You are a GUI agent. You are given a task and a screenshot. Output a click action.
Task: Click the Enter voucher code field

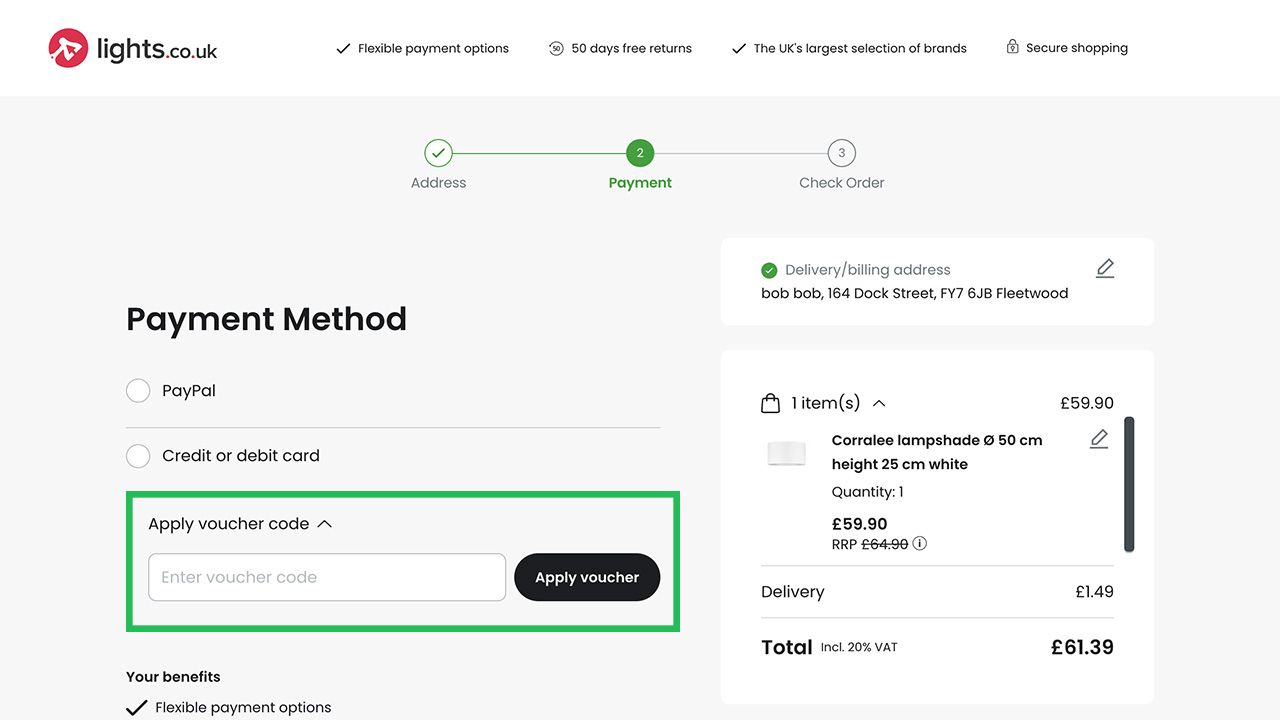tap(327, 577)
